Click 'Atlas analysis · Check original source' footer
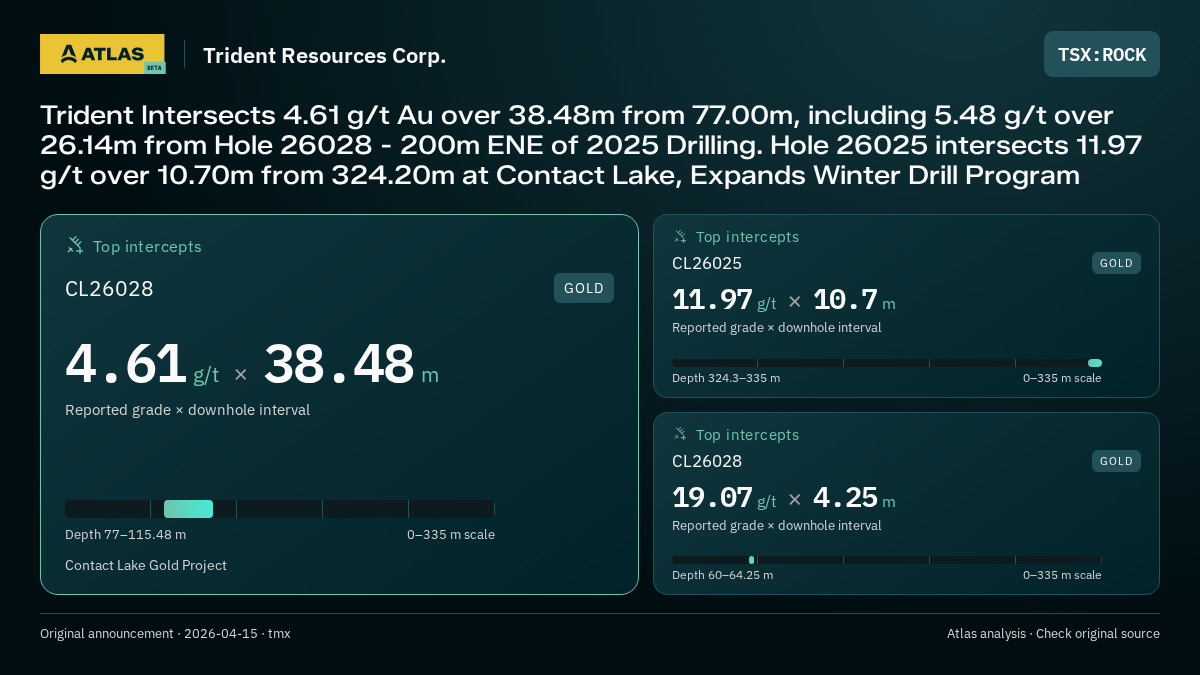The height and width of the screenshot is (675, 1200). pyautogui.click(x=1053, y=633)
